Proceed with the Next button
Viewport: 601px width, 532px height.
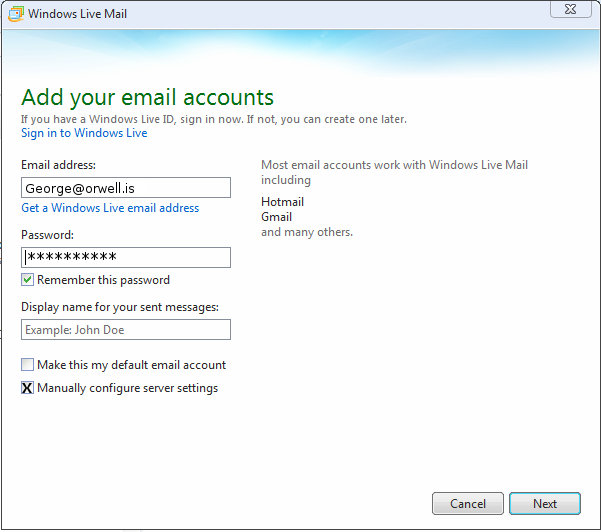click(545, 503)
